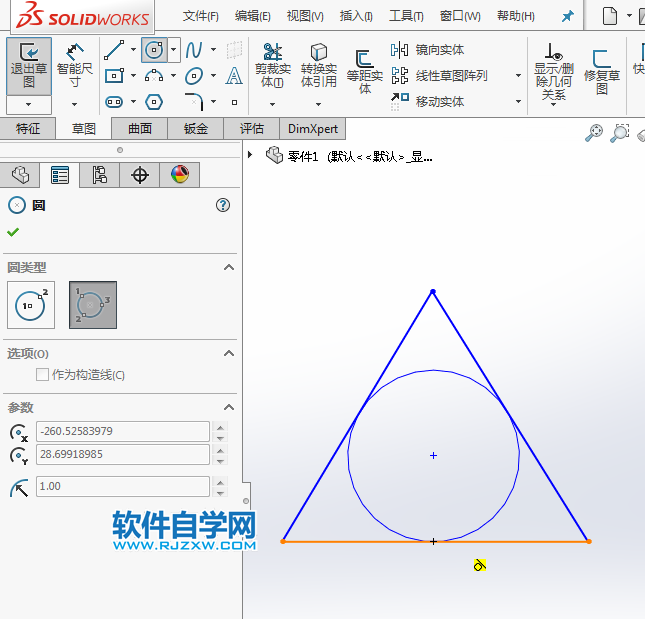Open the DisplayManager color ball tab
The height and width of the screenshot is (619, 645).
[x=180, y=175]
